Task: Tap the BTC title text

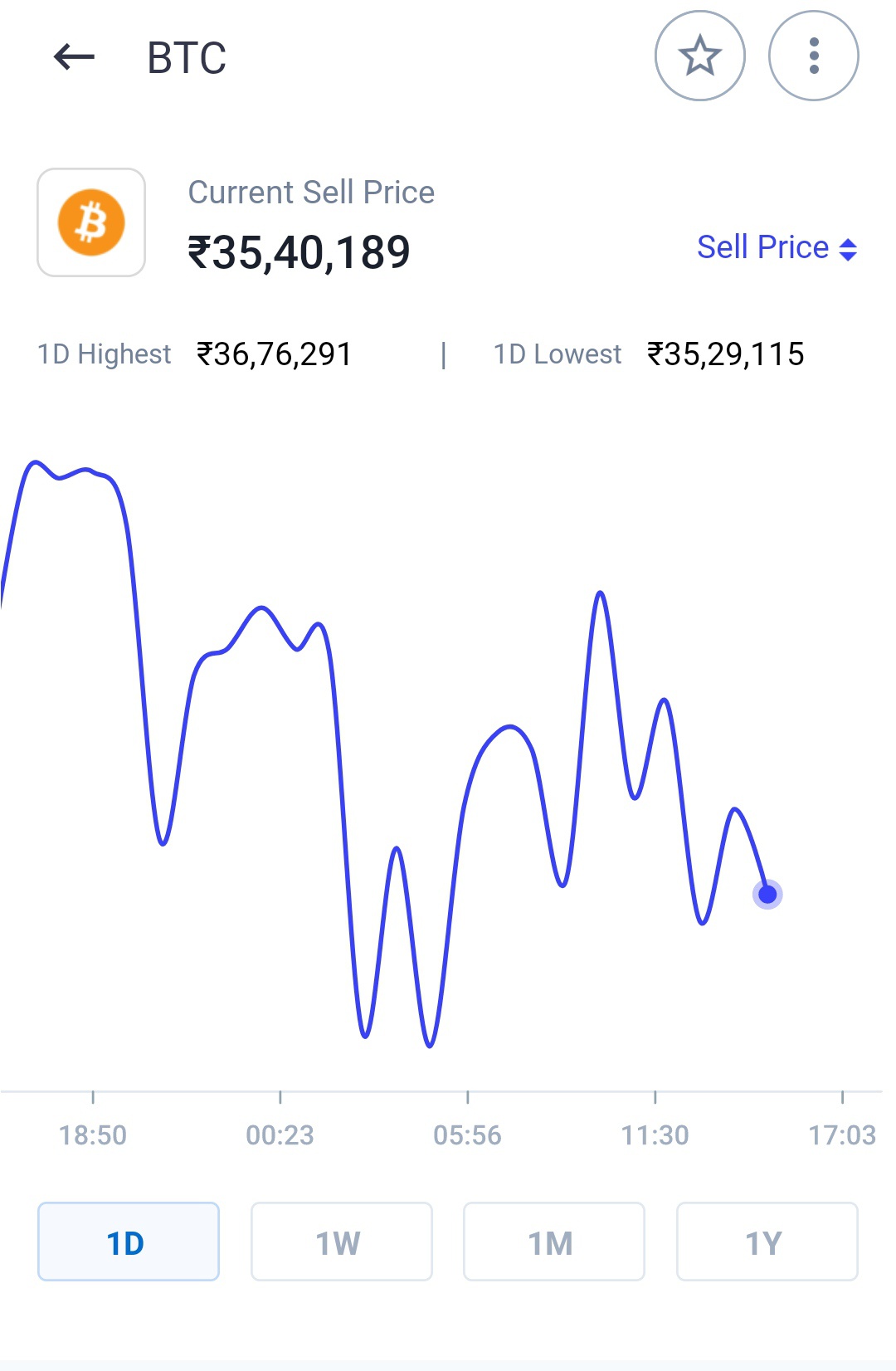Action: point(187,58)
